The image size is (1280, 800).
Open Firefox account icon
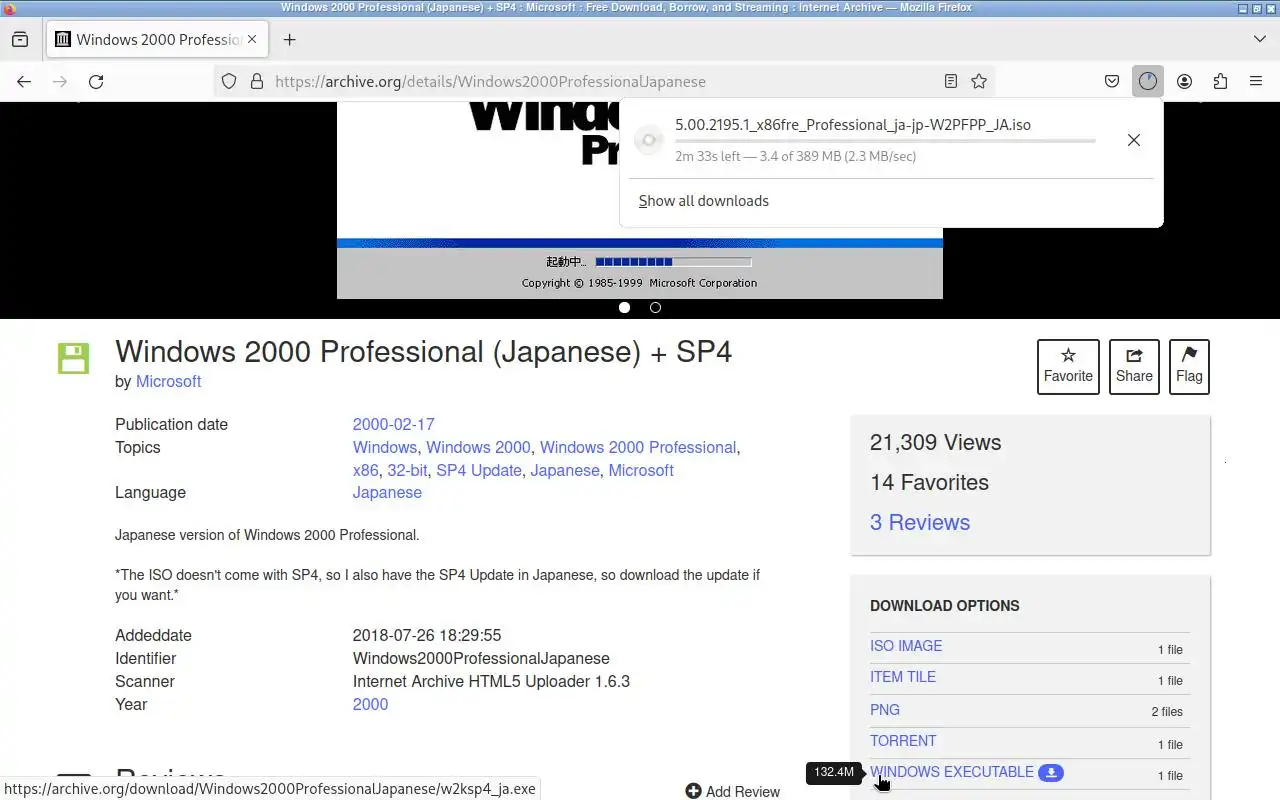[x=1184, y=81]
